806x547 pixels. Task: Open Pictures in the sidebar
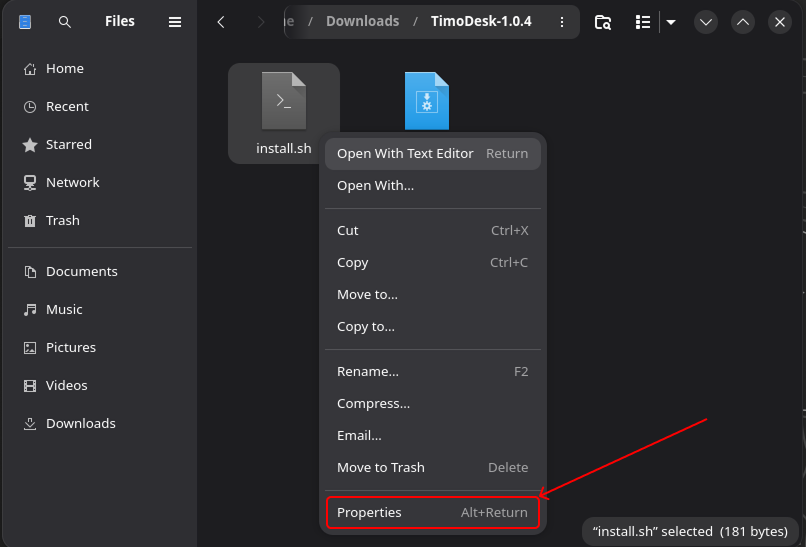tap(100, 348)
